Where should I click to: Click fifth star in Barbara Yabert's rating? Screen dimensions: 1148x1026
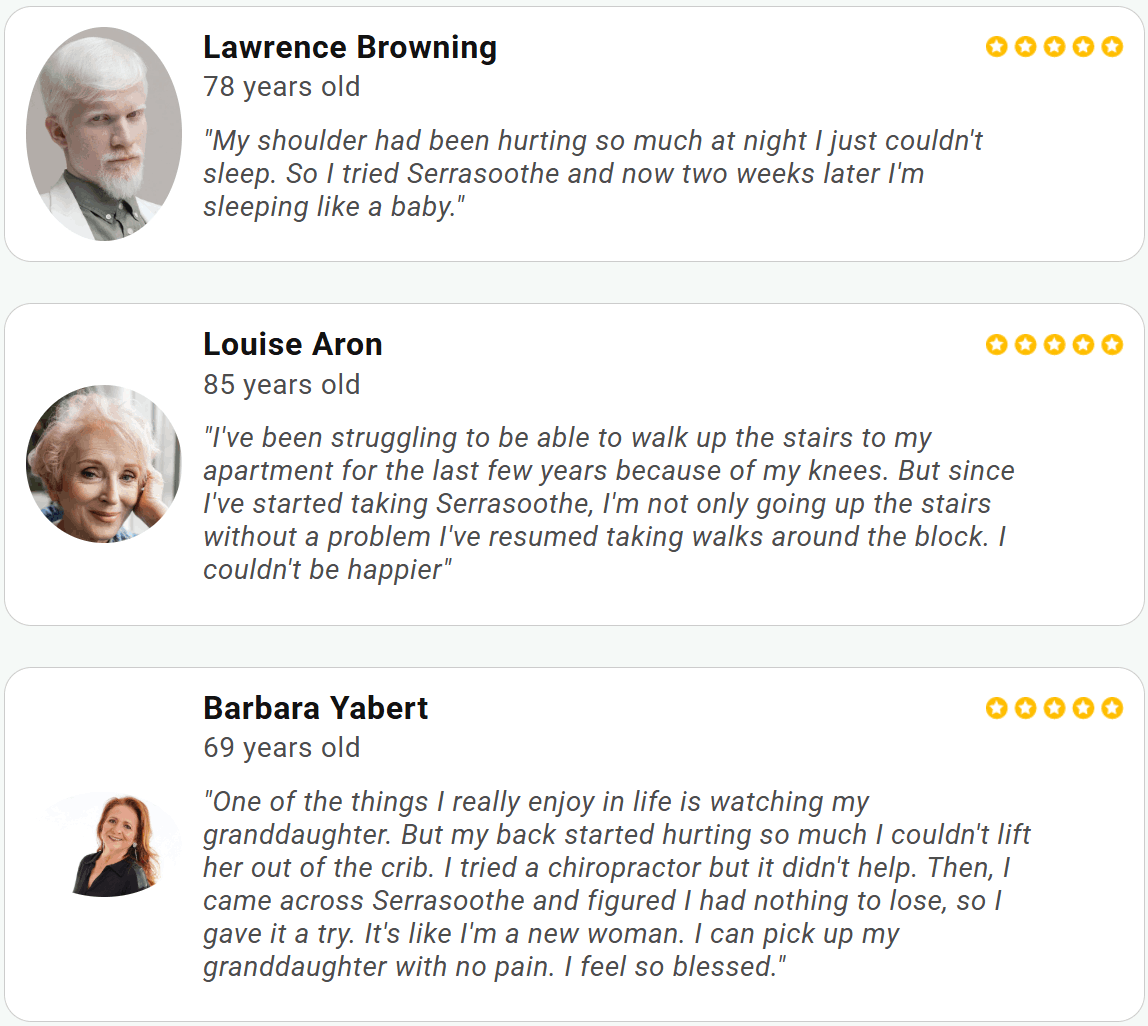[1112, 708]
